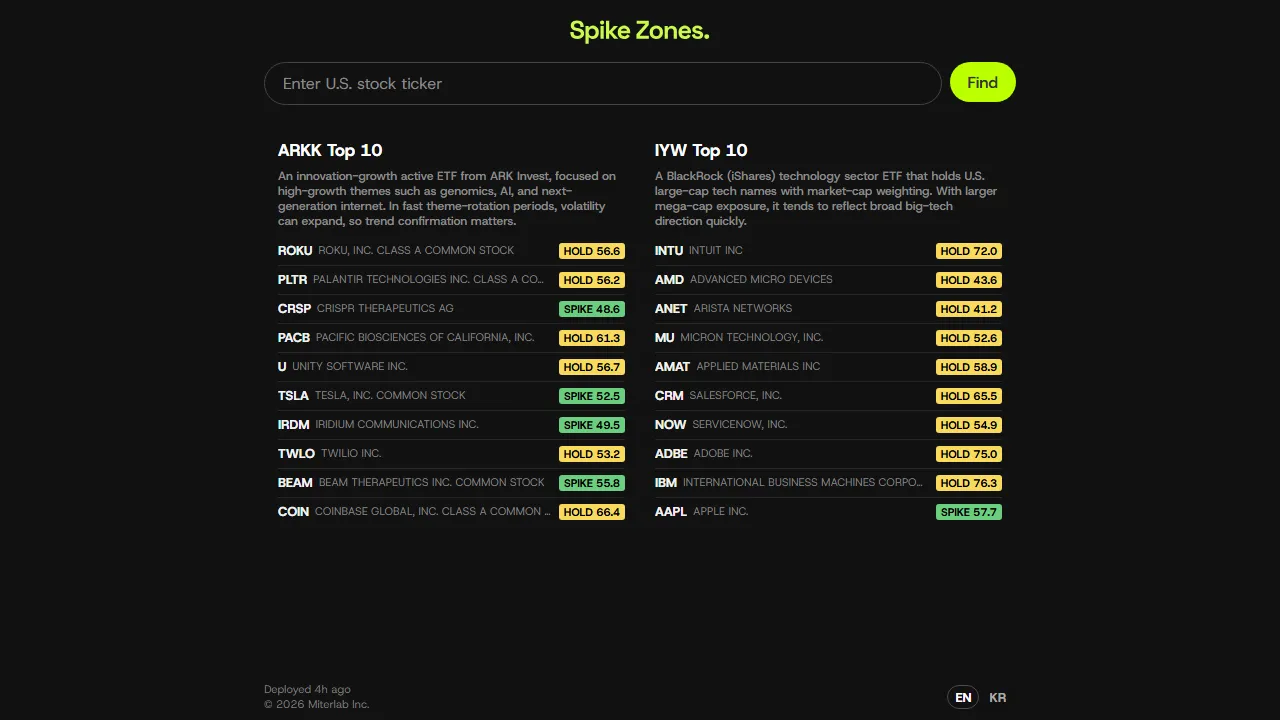Select the EN language option
Image resolution: width=1280 pixels, height=720 pixels.
[962, 697]
